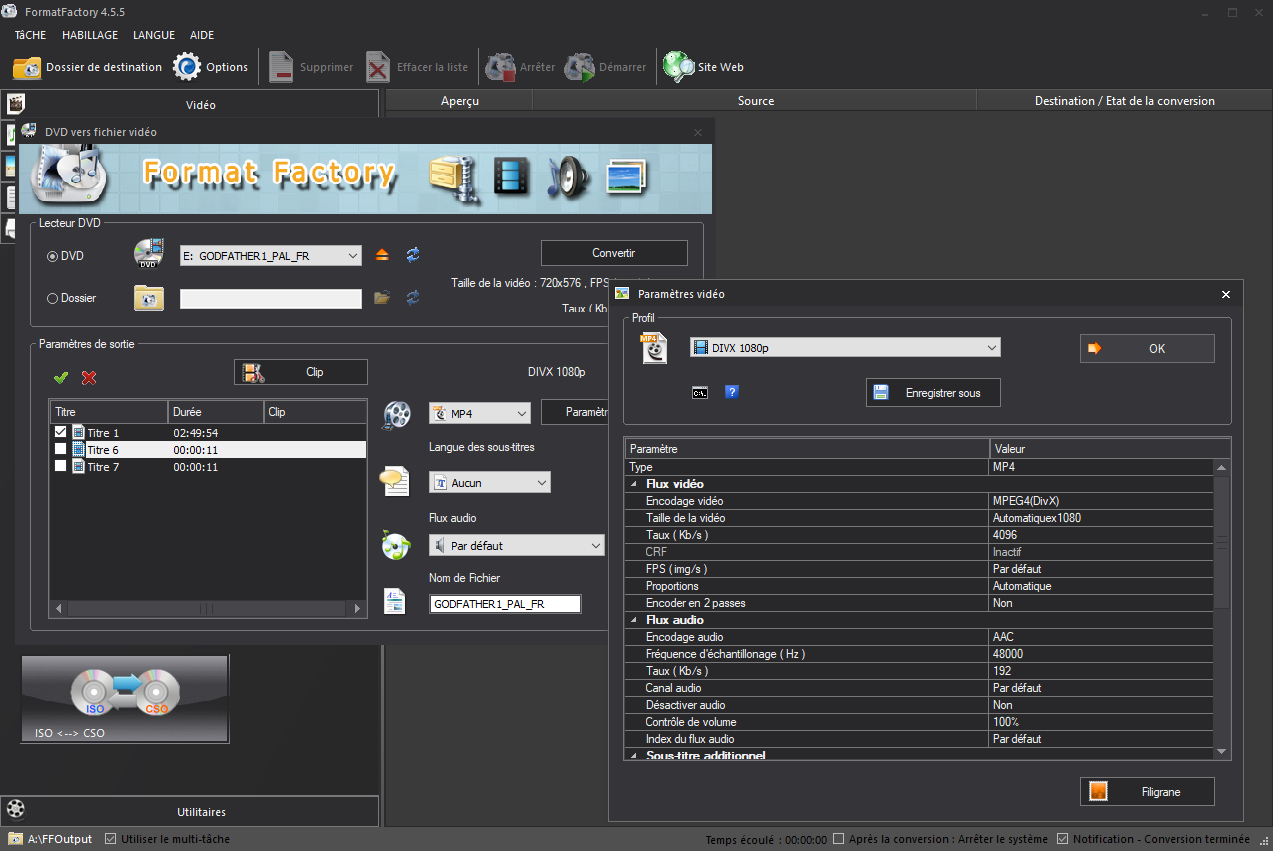Open the DIVX 1080p profile dropdown
The width and height of the screenshot is (1273, 851).
pos(845,347)
